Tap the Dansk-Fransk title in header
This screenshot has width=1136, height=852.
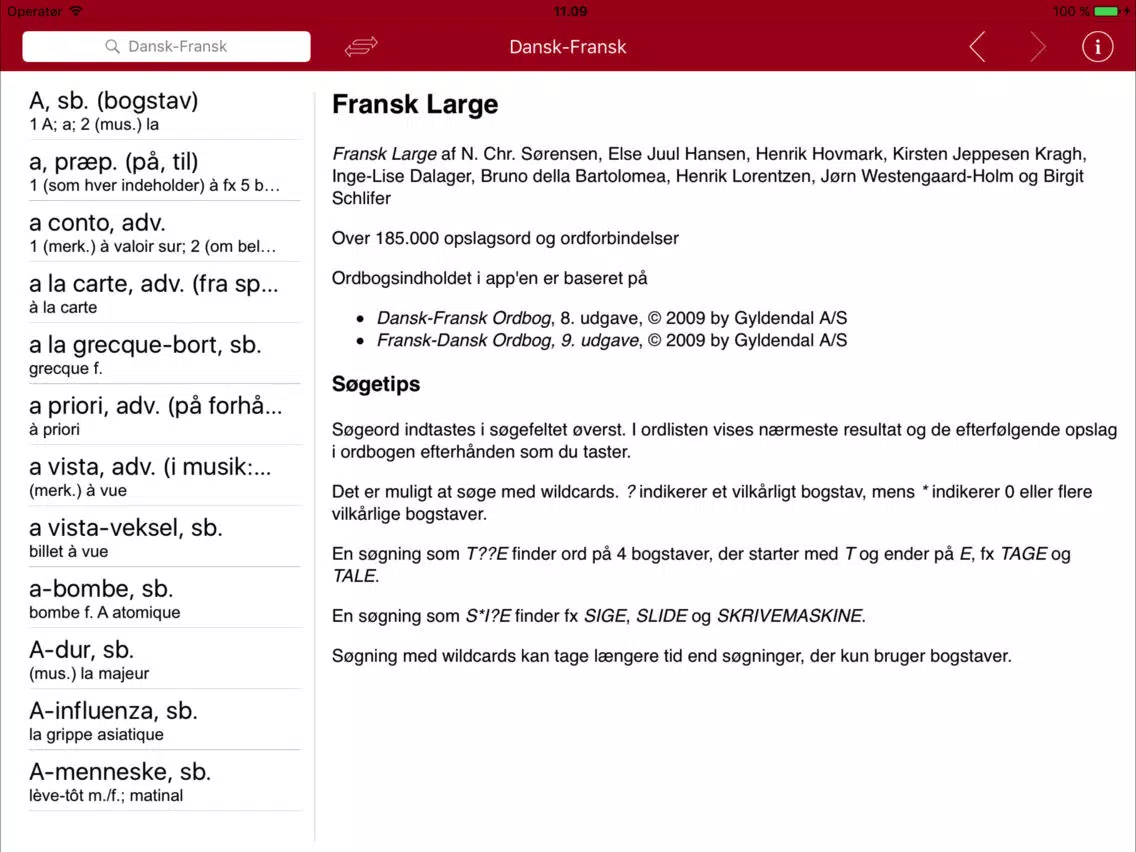567,47
